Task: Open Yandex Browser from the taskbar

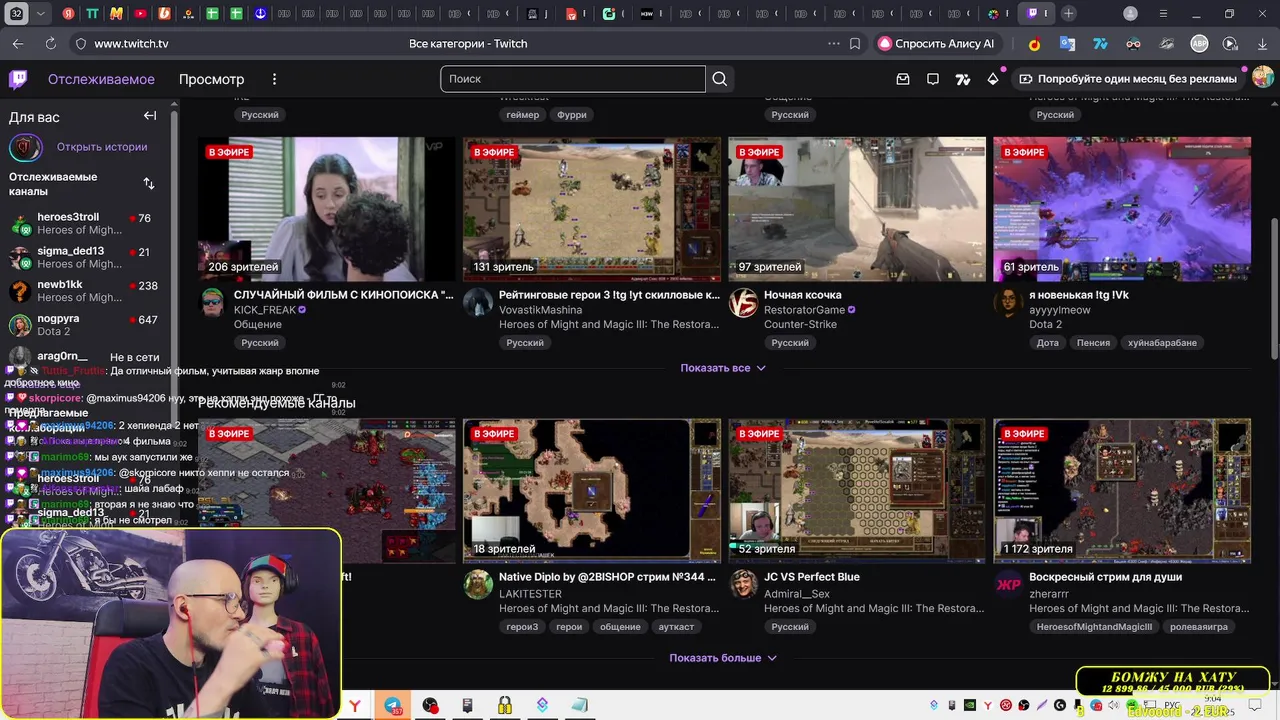Action: [x=355, y=706]
